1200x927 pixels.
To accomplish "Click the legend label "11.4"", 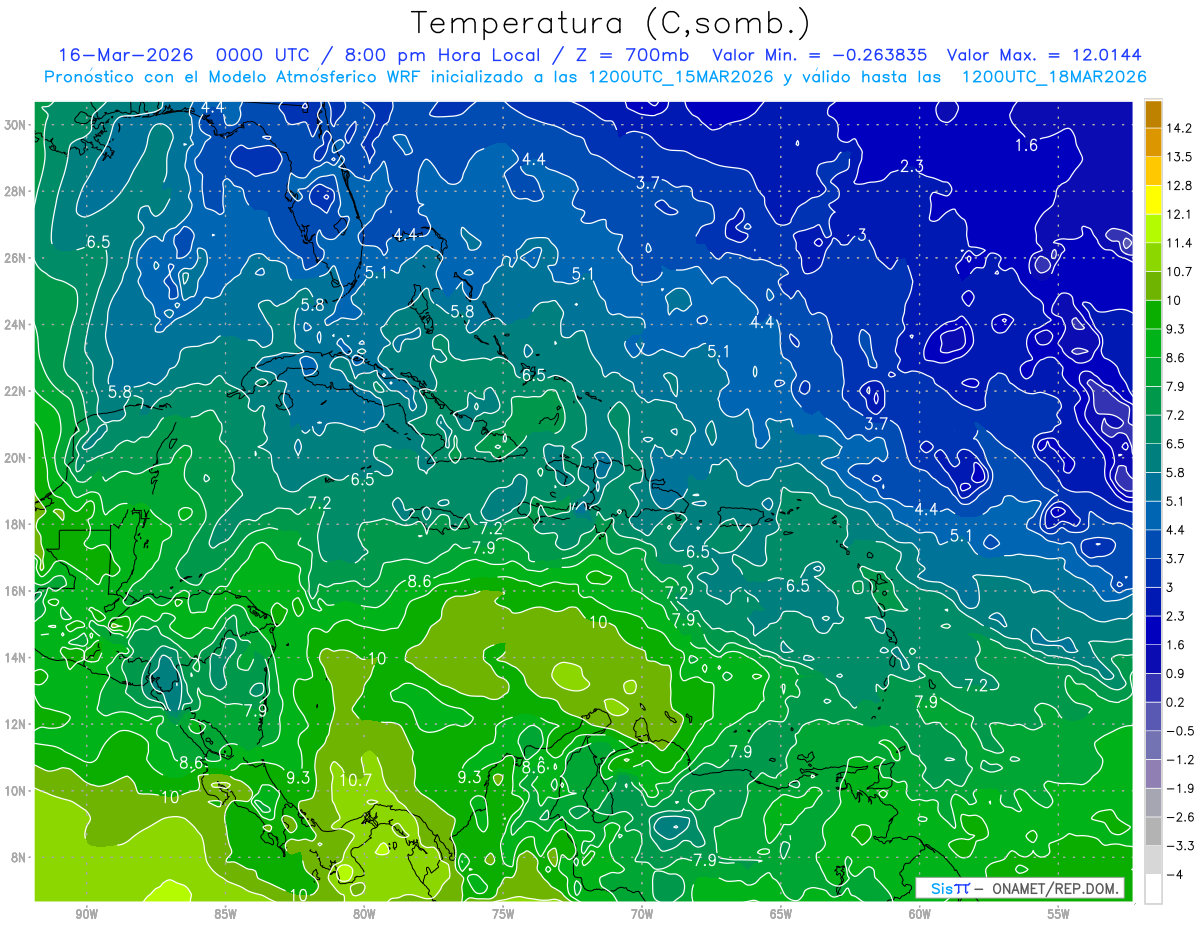I will point(1181,243).
